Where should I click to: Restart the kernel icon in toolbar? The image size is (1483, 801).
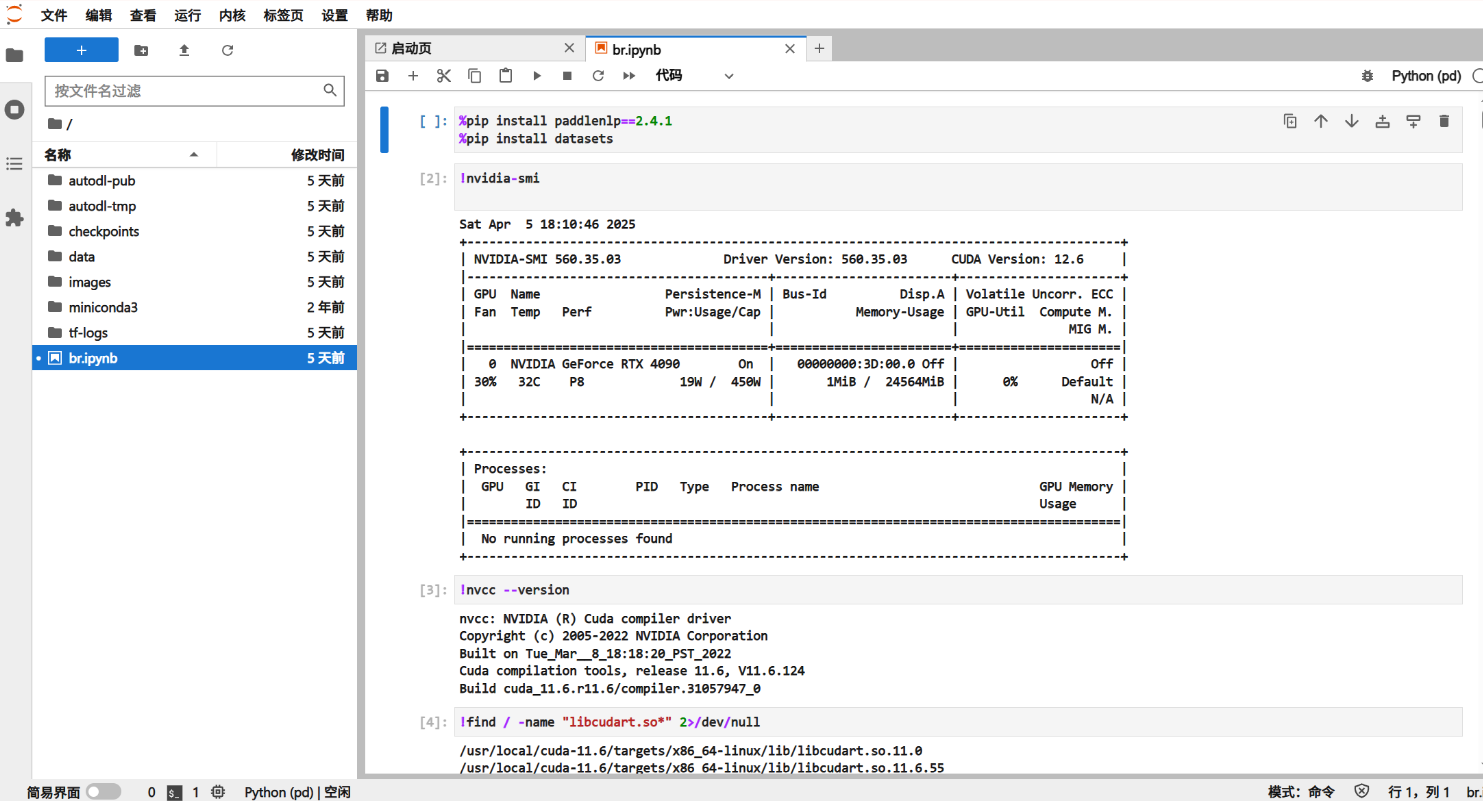tap(598, 76)
